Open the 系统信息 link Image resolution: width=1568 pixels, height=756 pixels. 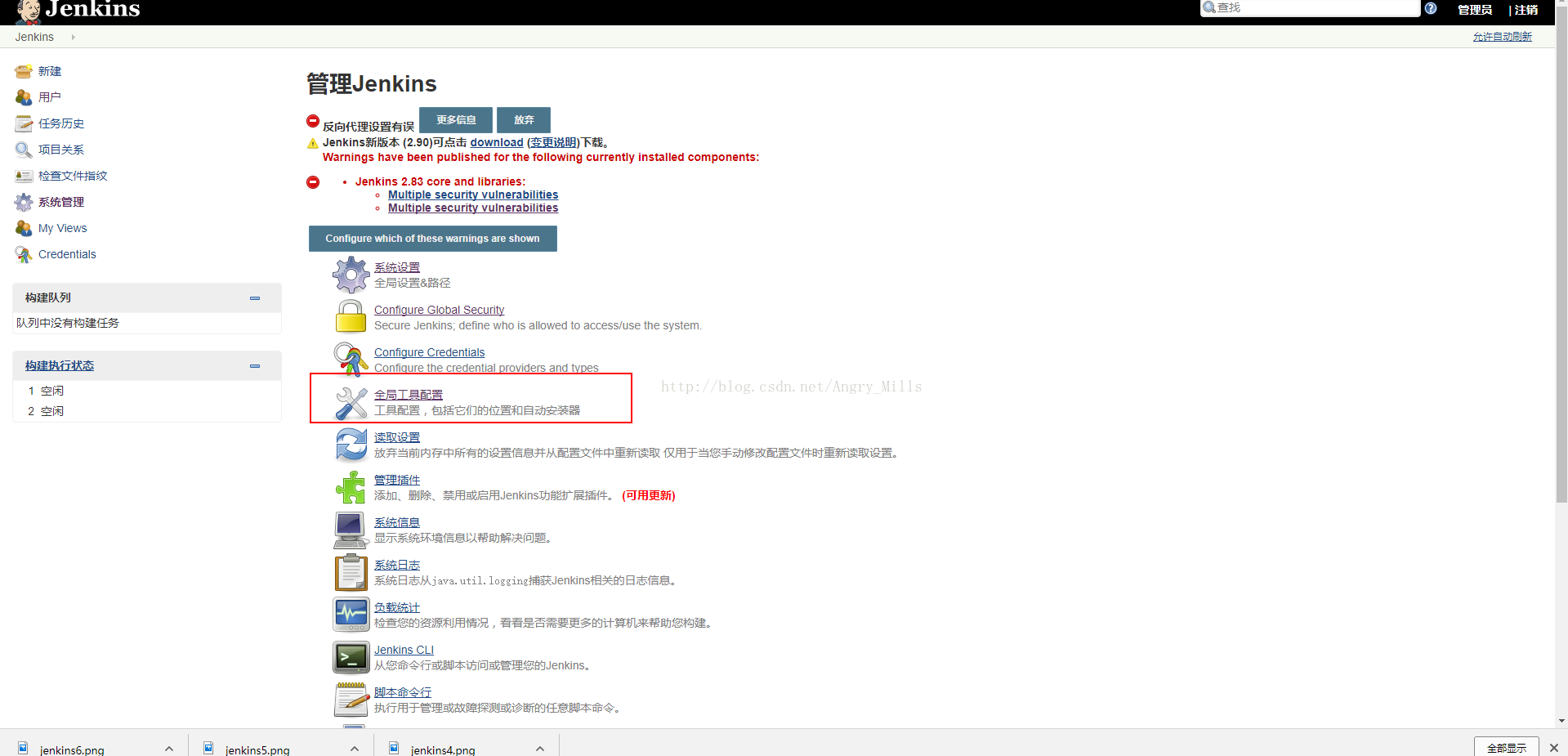[397, 522]
